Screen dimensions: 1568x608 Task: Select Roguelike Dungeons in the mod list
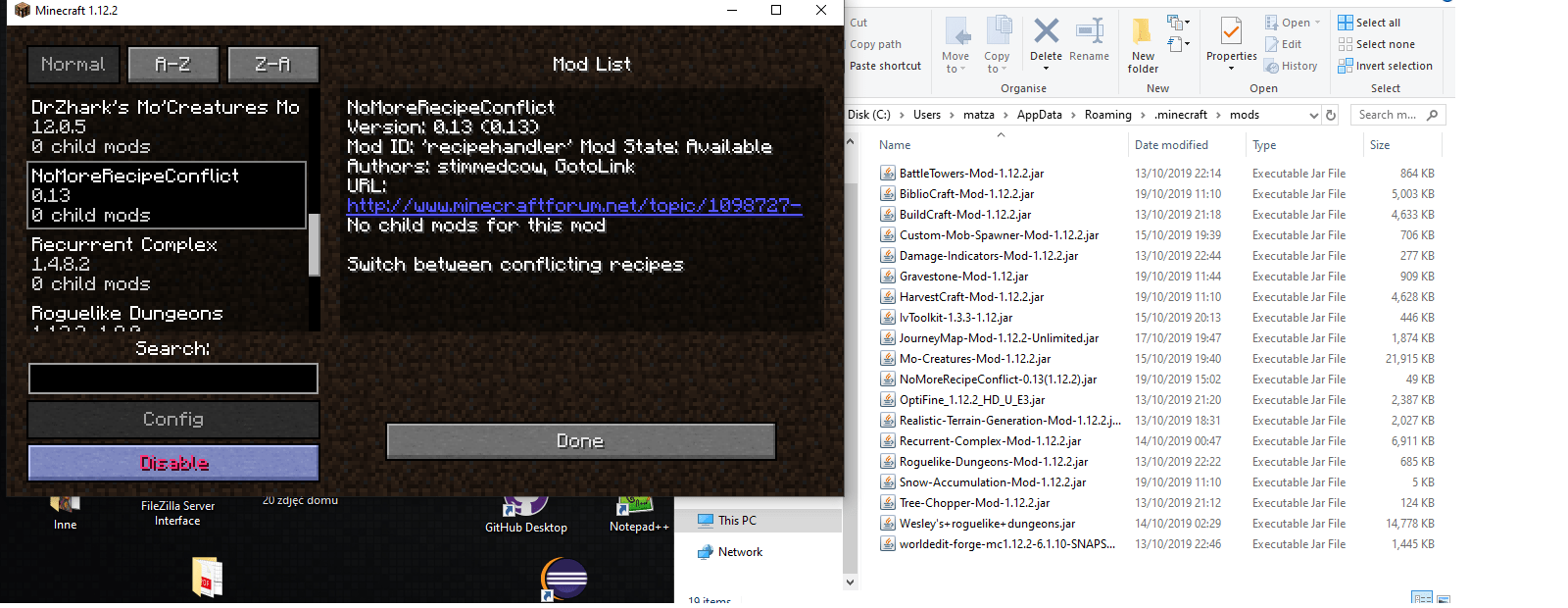(x=167, y=315)
